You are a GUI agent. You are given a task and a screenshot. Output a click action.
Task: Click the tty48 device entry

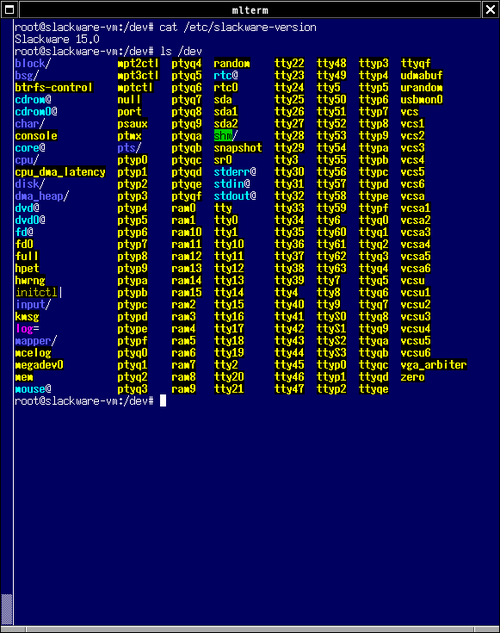331,63
